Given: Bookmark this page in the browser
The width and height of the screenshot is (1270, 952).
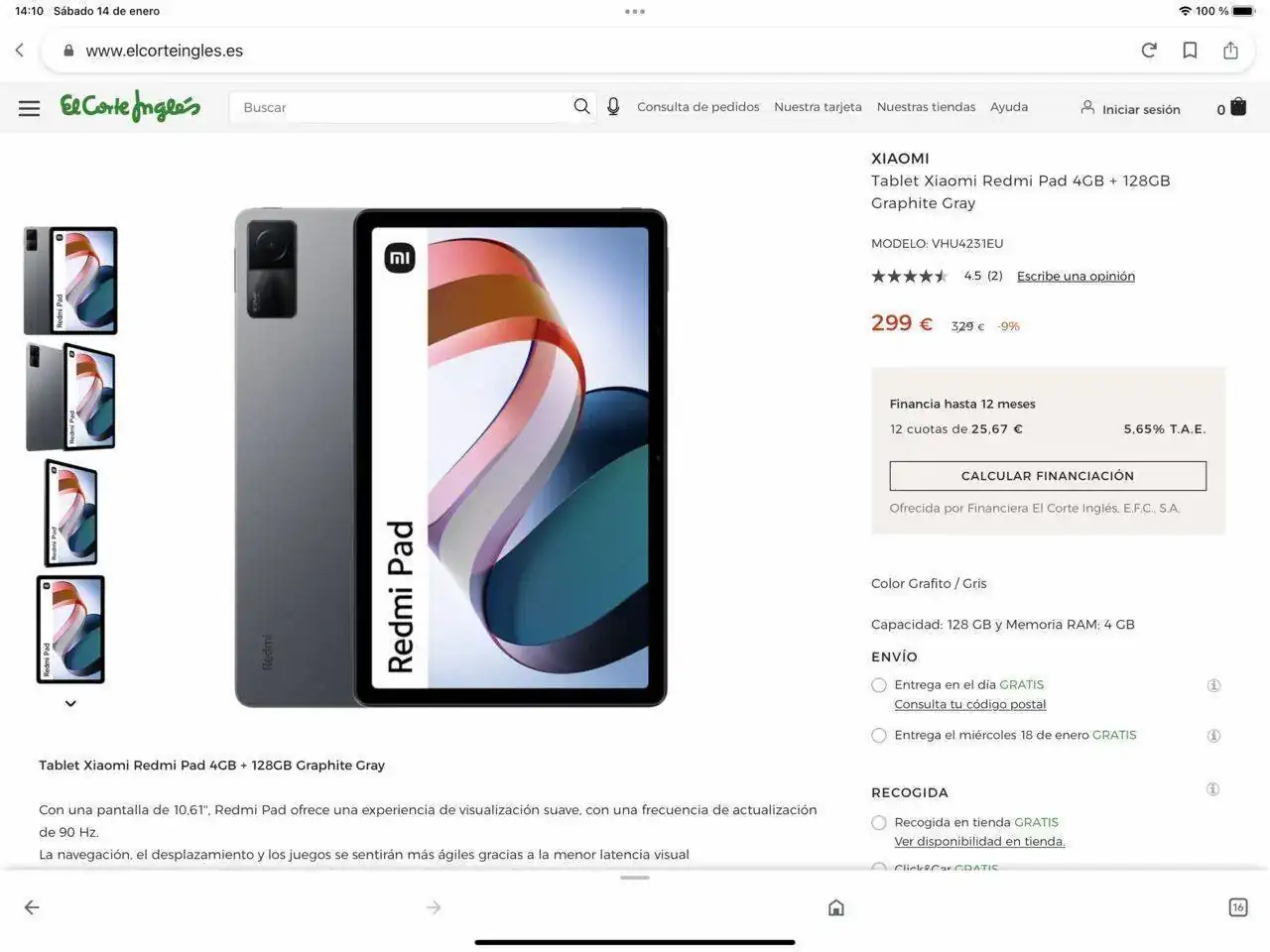Looking at the screenshot, I should pos(1190,51).
